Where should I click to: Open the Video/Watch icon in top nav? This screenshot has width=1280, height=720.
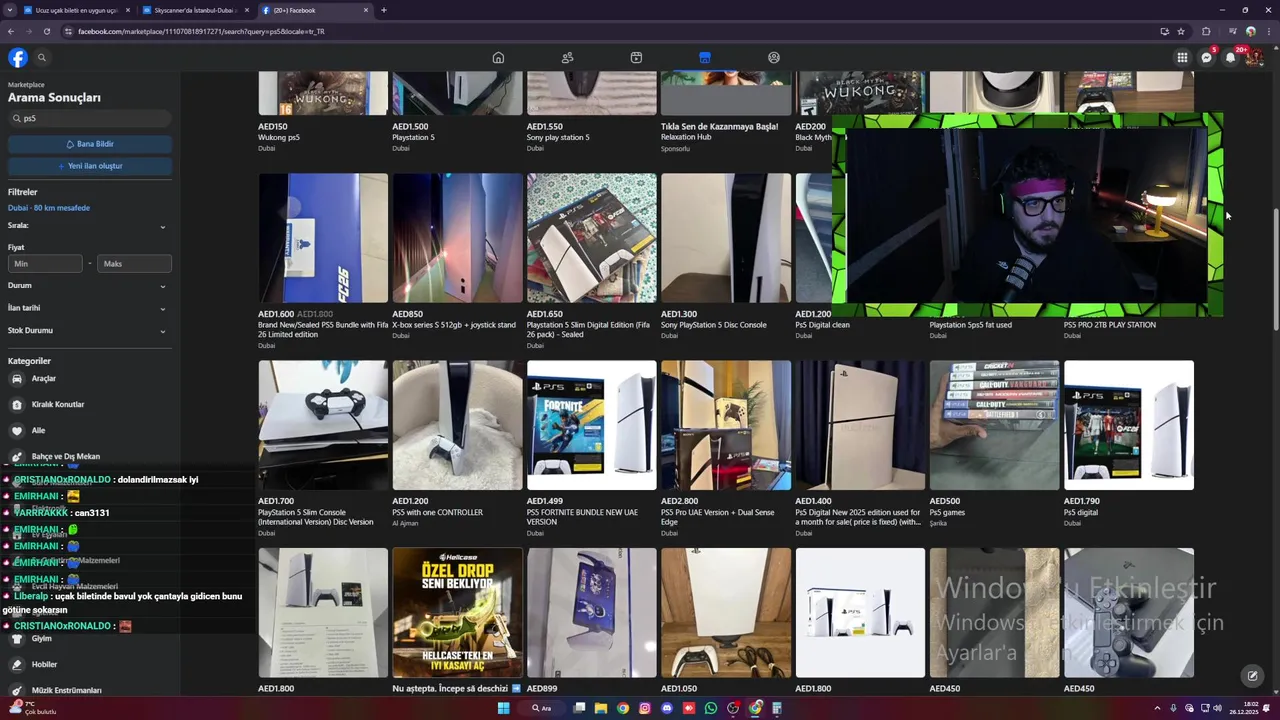[636, 57]
